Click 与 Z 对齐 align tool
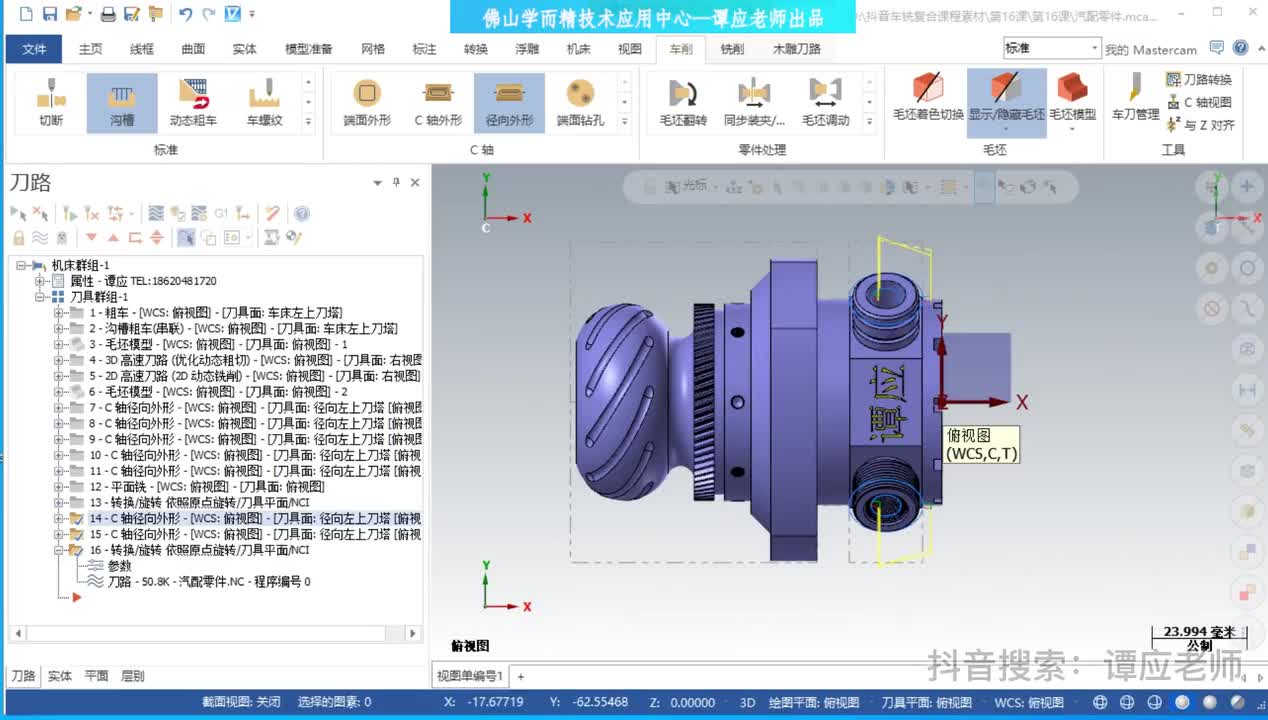The width and height of the screenshot is (1268, 720). pyautogui.click(x=1200, y=125)
